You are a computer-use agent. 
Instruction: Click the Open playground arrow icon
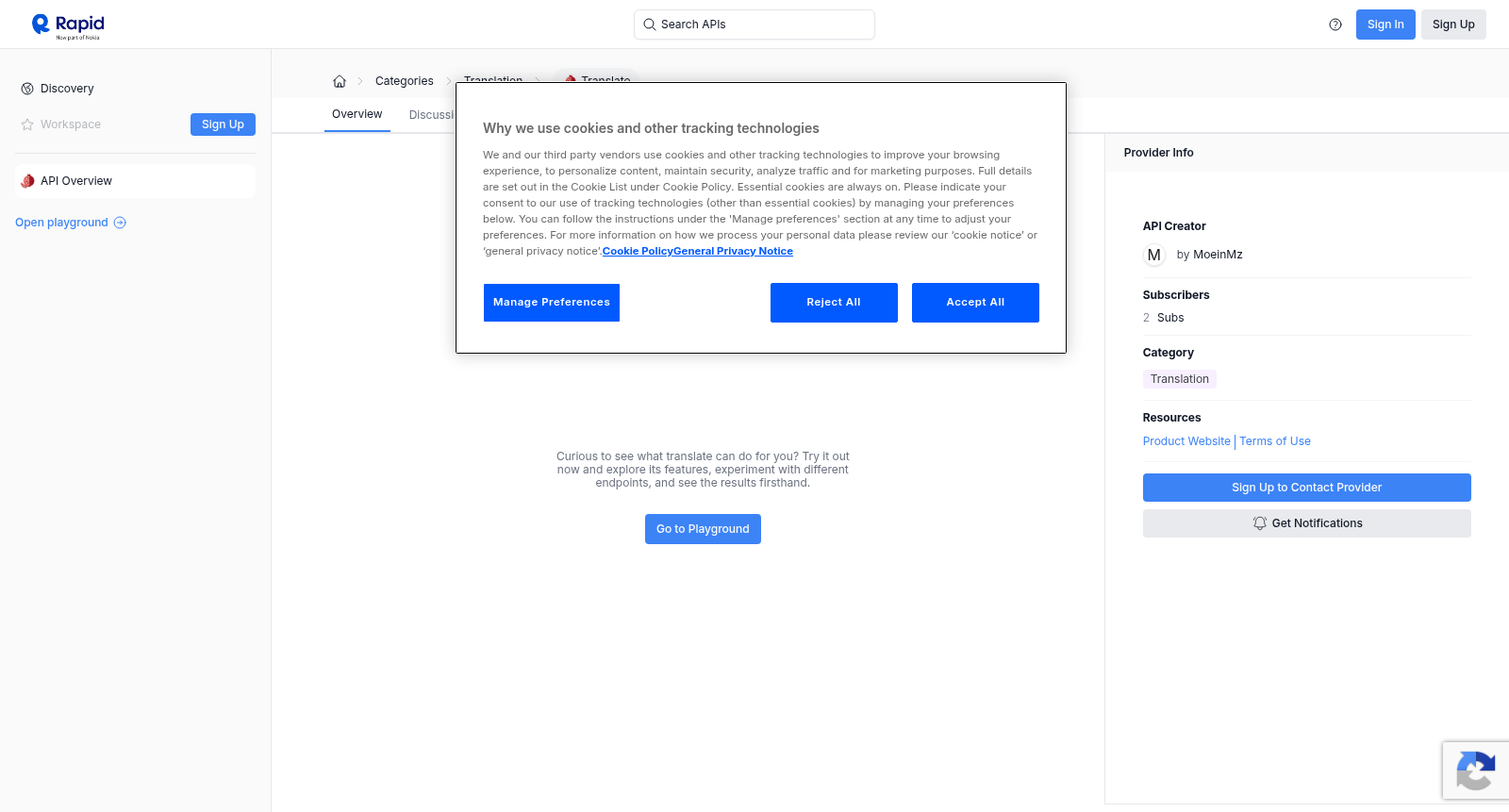click(120, 223)
